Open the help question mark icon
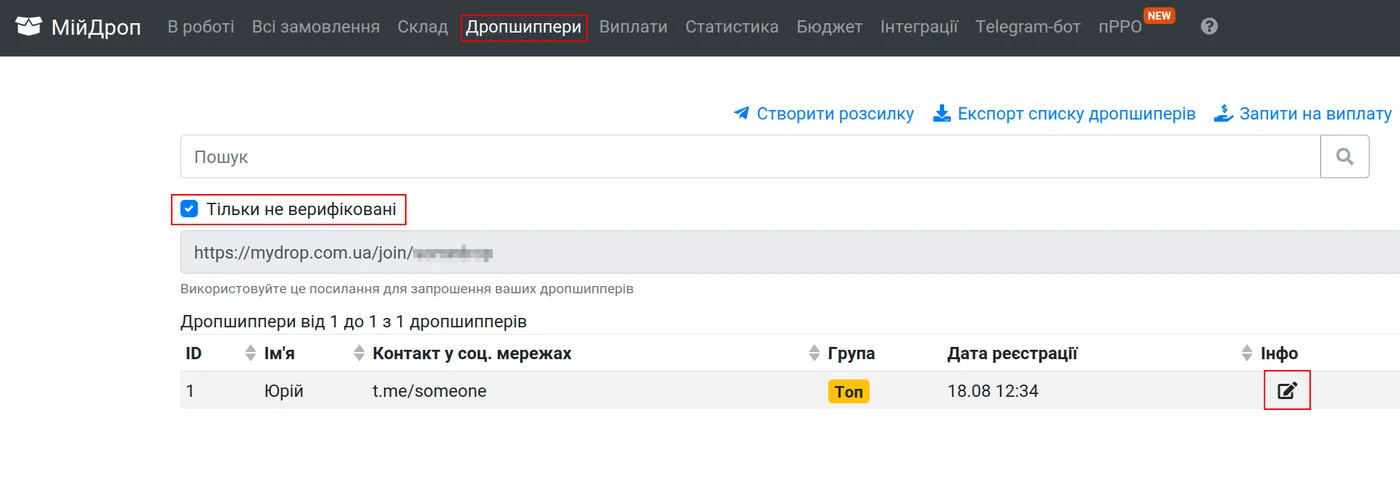 point(1209,27)
